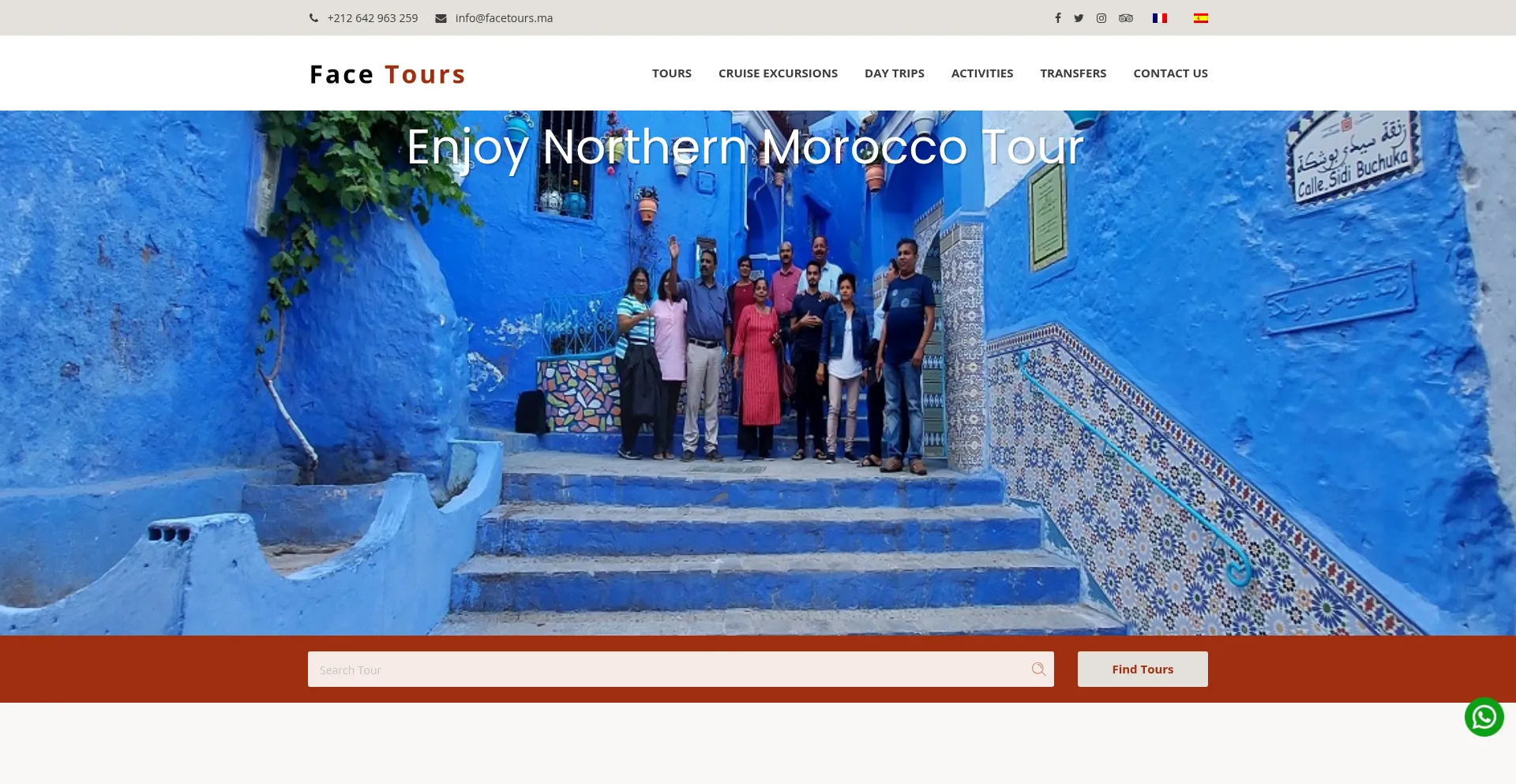
Task: Open the Instagram social icon
Action: tap(1101, 18)
